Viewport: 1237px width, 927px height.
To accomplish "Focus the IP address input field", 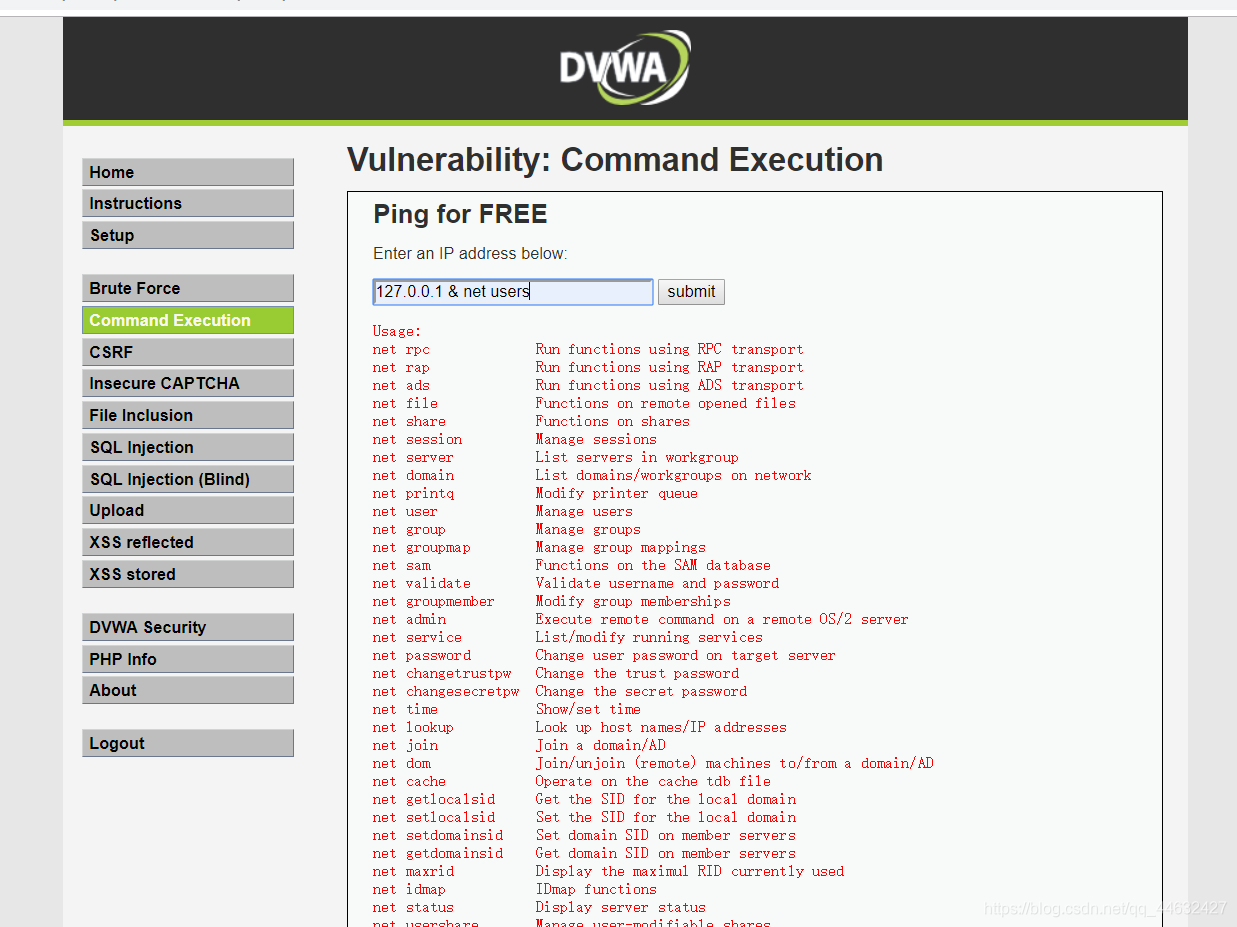I will (513, 292).
